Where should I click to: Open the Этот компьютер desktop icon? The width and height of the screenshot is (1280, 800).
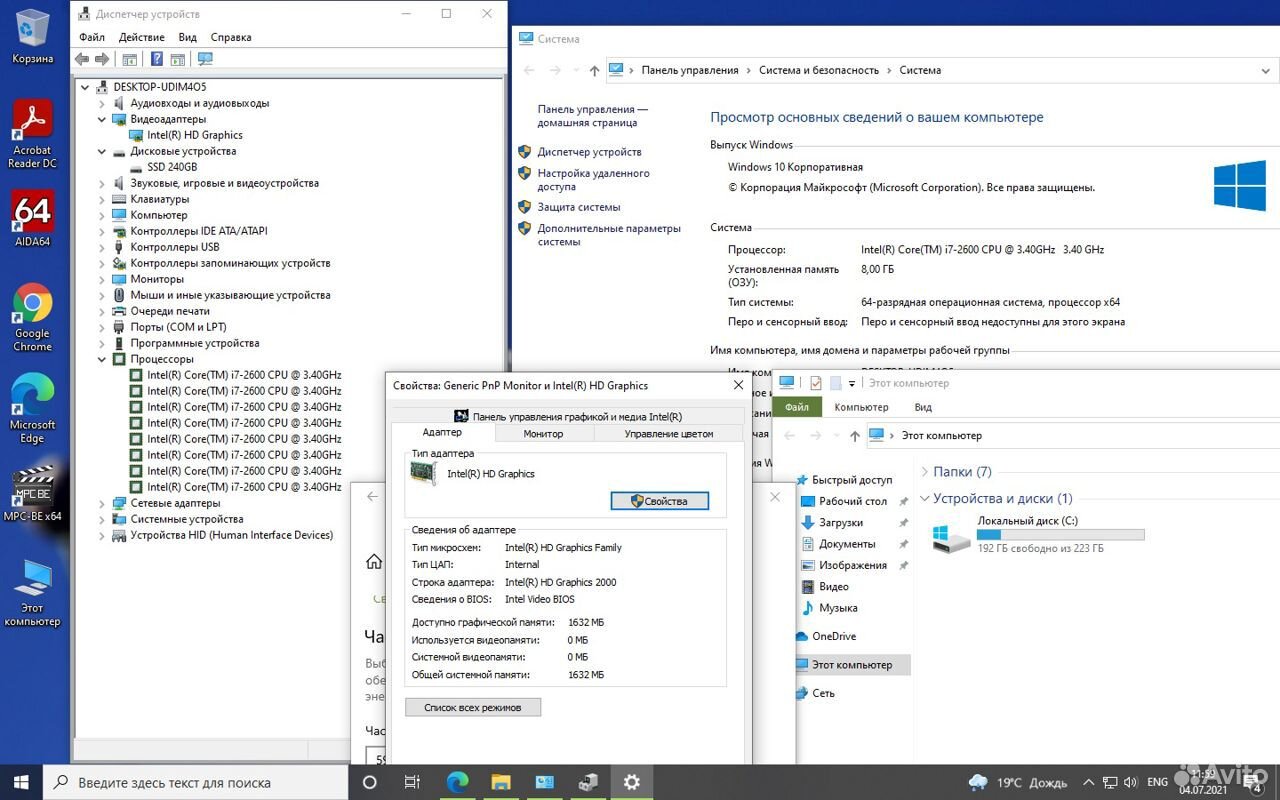(32, 592)
